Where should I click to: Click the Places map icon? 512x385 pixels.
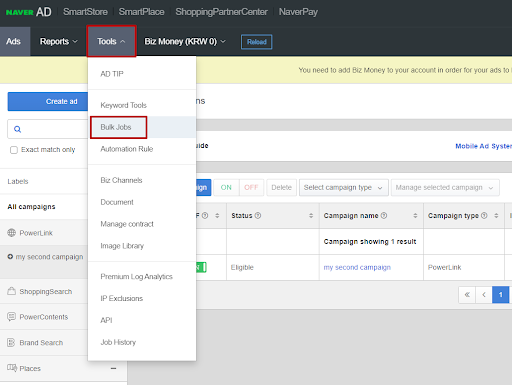point(12,368)
